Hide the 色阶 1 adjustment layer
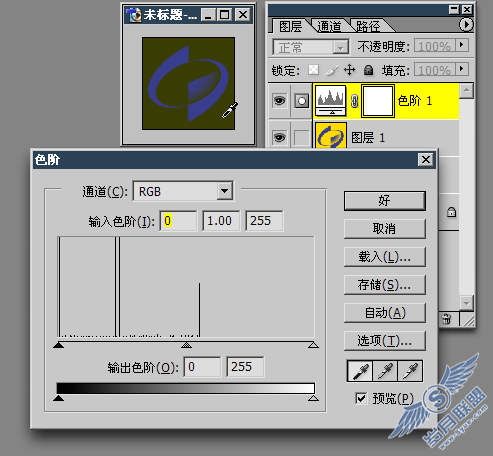 (279, 100)
